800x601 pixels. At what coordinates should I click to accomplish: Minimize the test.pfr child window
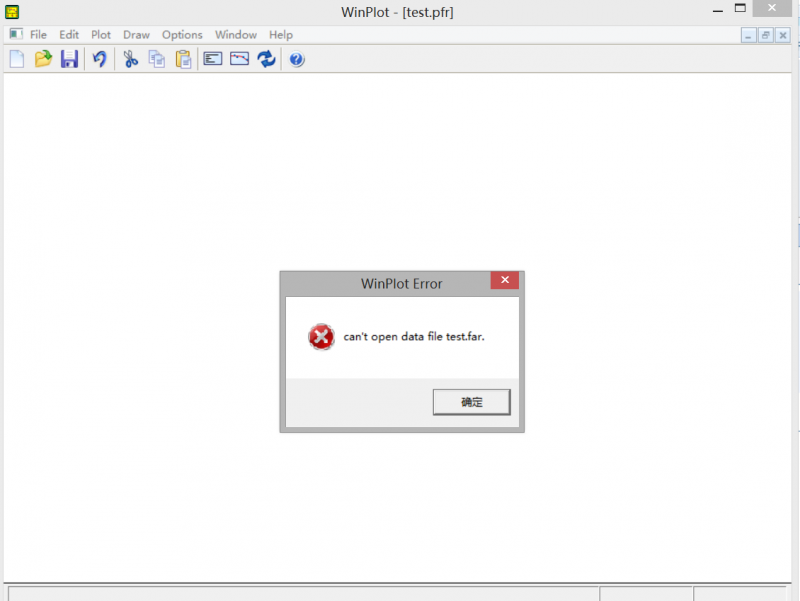pyautogui.click(x=748, y=35)
